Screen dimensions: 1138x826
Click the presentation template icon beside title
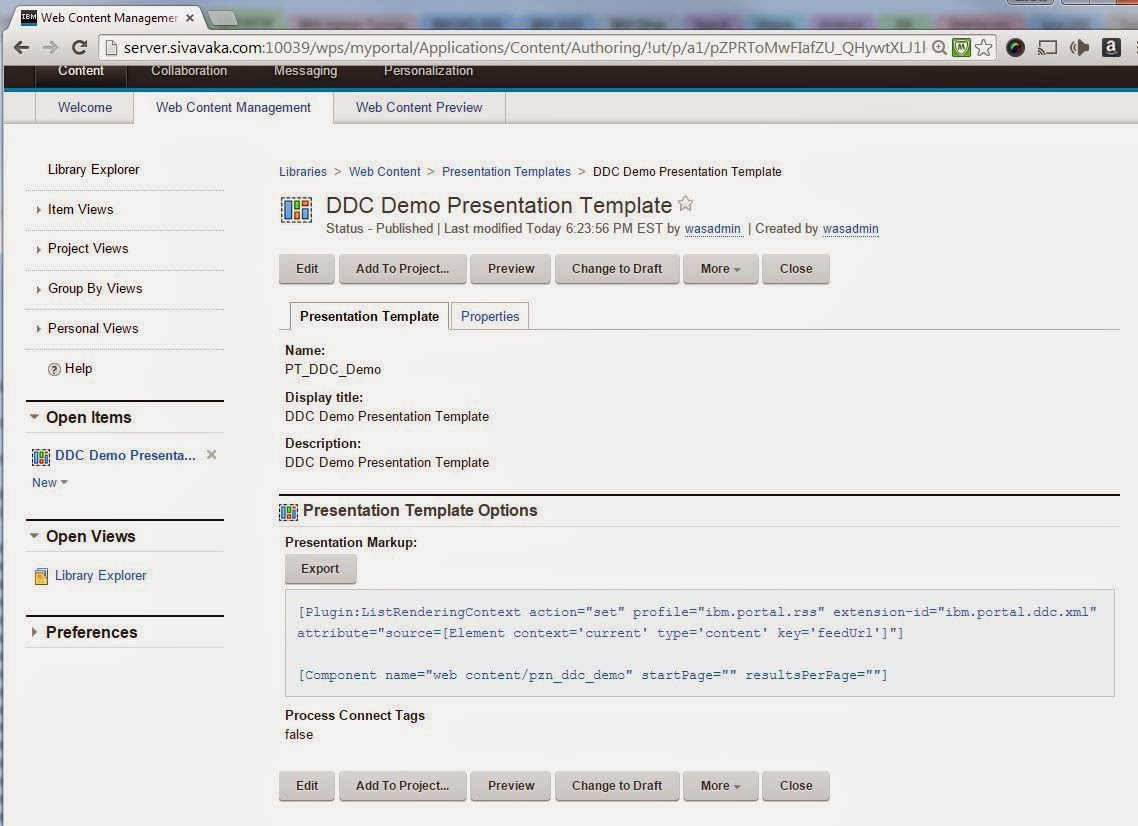[296, 210]
